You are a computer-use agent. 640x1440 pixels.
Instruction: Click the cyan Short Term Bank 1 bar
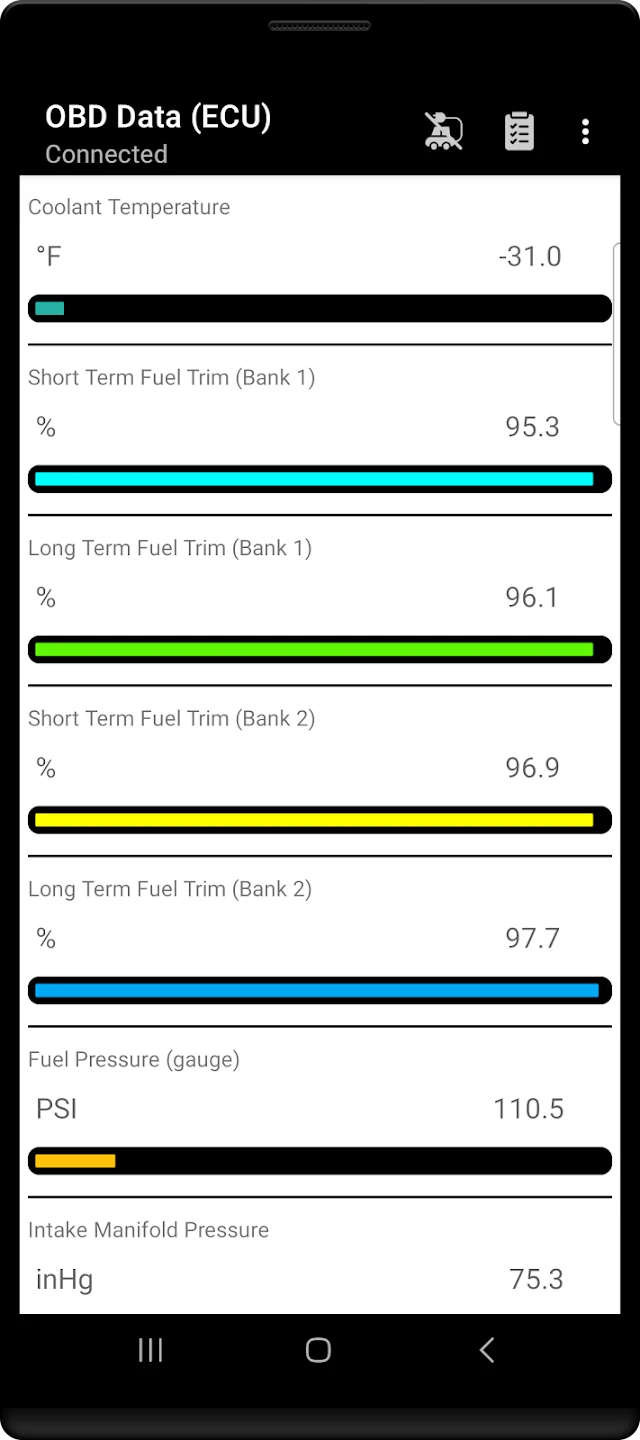(x=319, y=479)
